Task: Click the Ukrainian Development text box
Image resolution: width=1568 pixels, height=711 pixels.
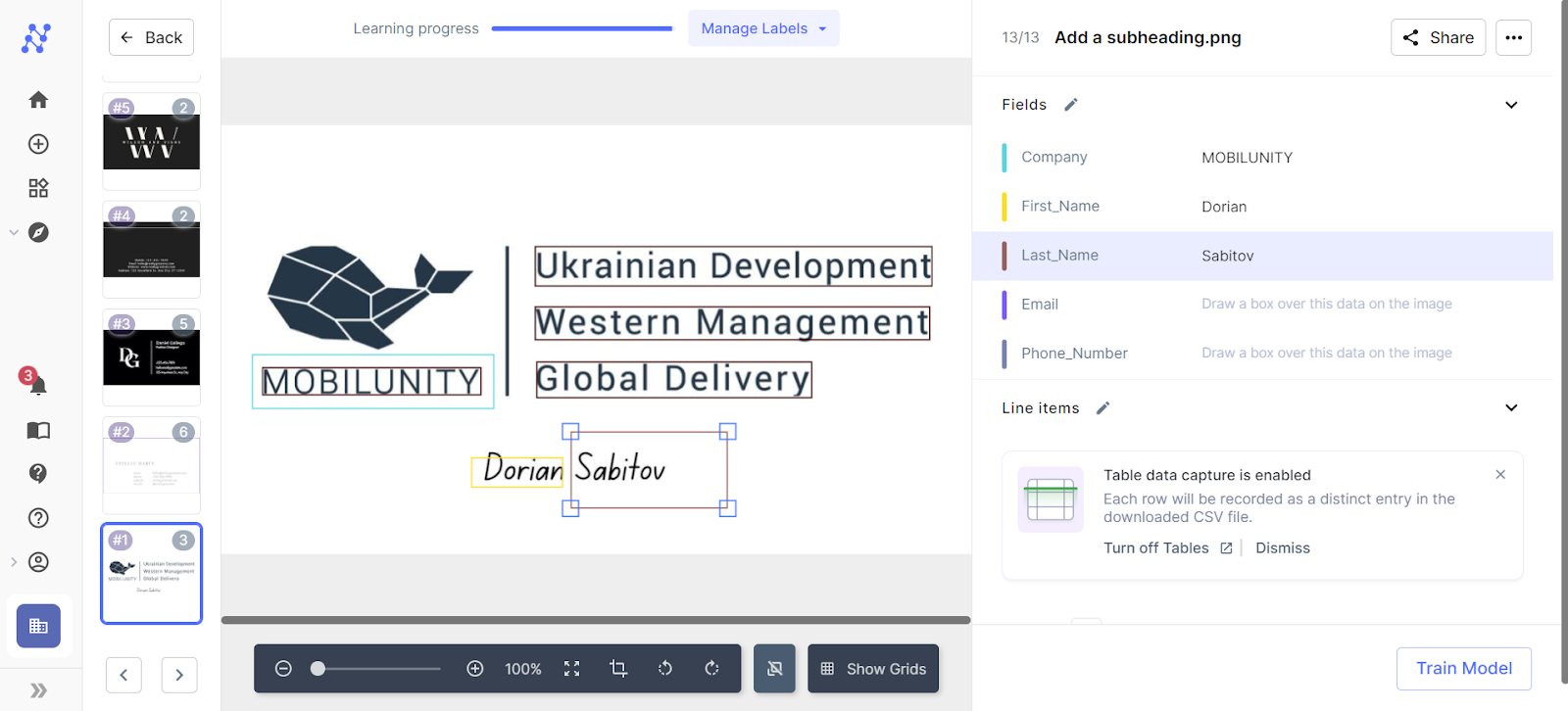Action: pos(733,266)
